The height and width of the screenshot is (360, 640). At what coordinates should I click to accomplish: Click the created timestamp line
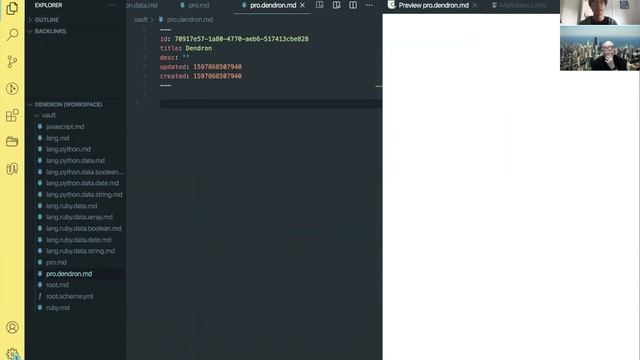coord(200,76)
